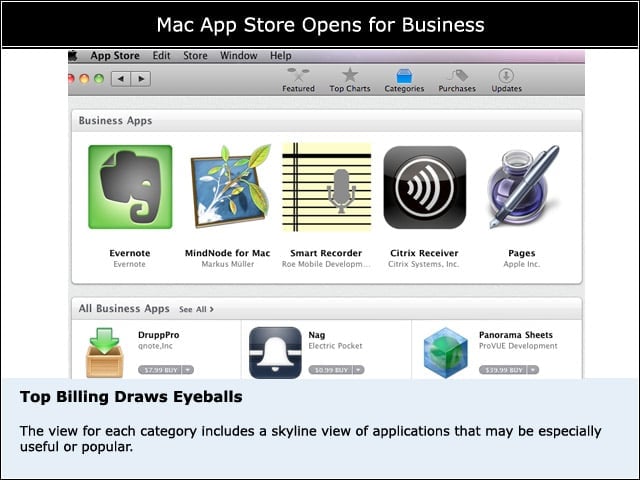Open the App Store menu

(115, 56)
